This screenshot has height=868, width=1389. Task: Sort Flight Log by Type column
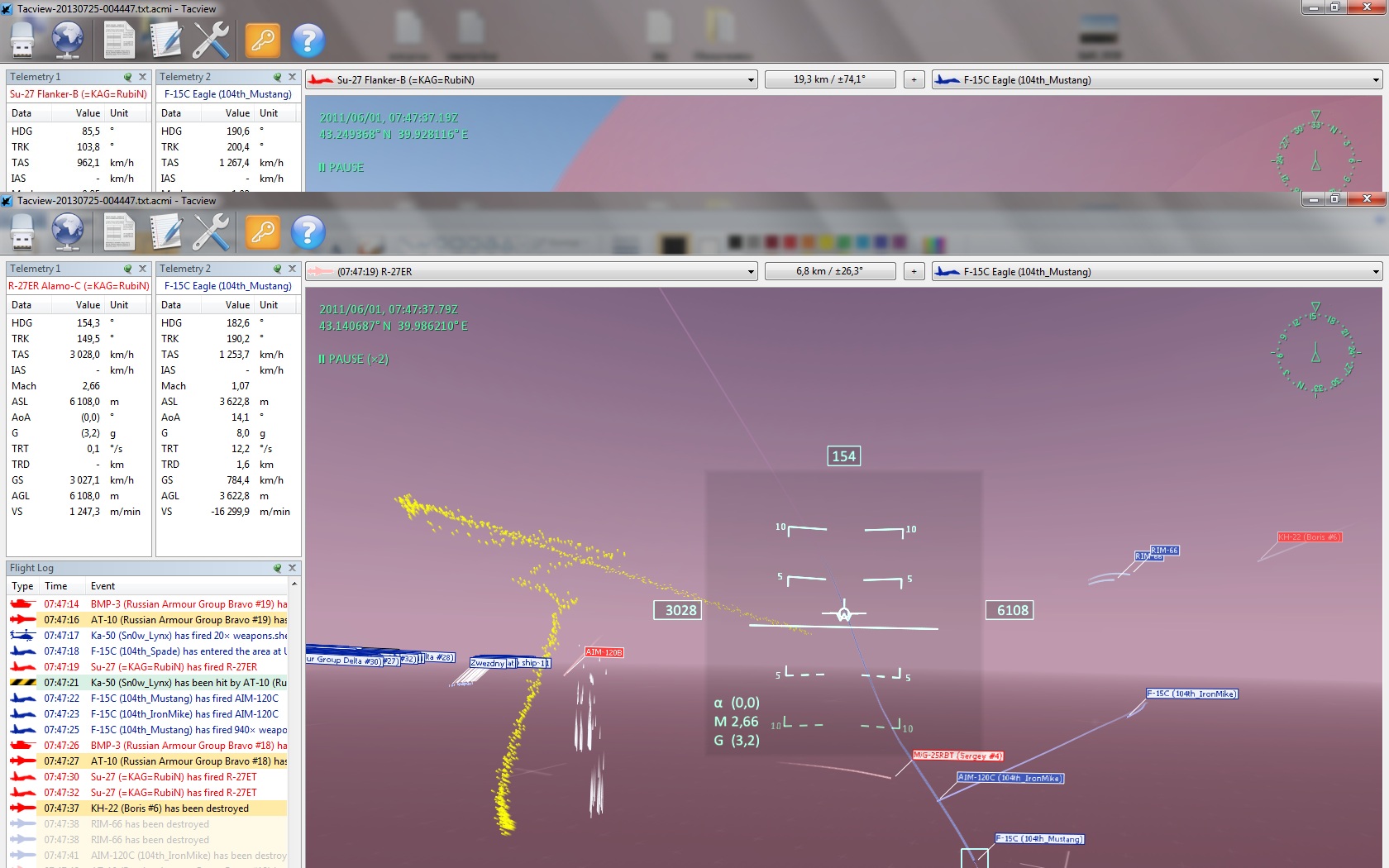click(23, 586)
